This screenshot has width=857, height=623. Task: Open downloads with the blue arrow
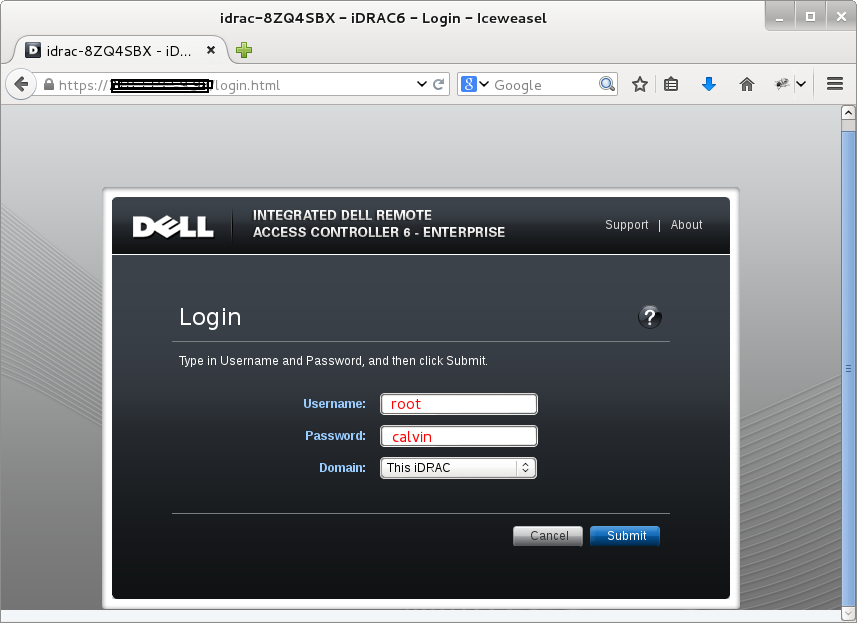(x=708, y=84)
